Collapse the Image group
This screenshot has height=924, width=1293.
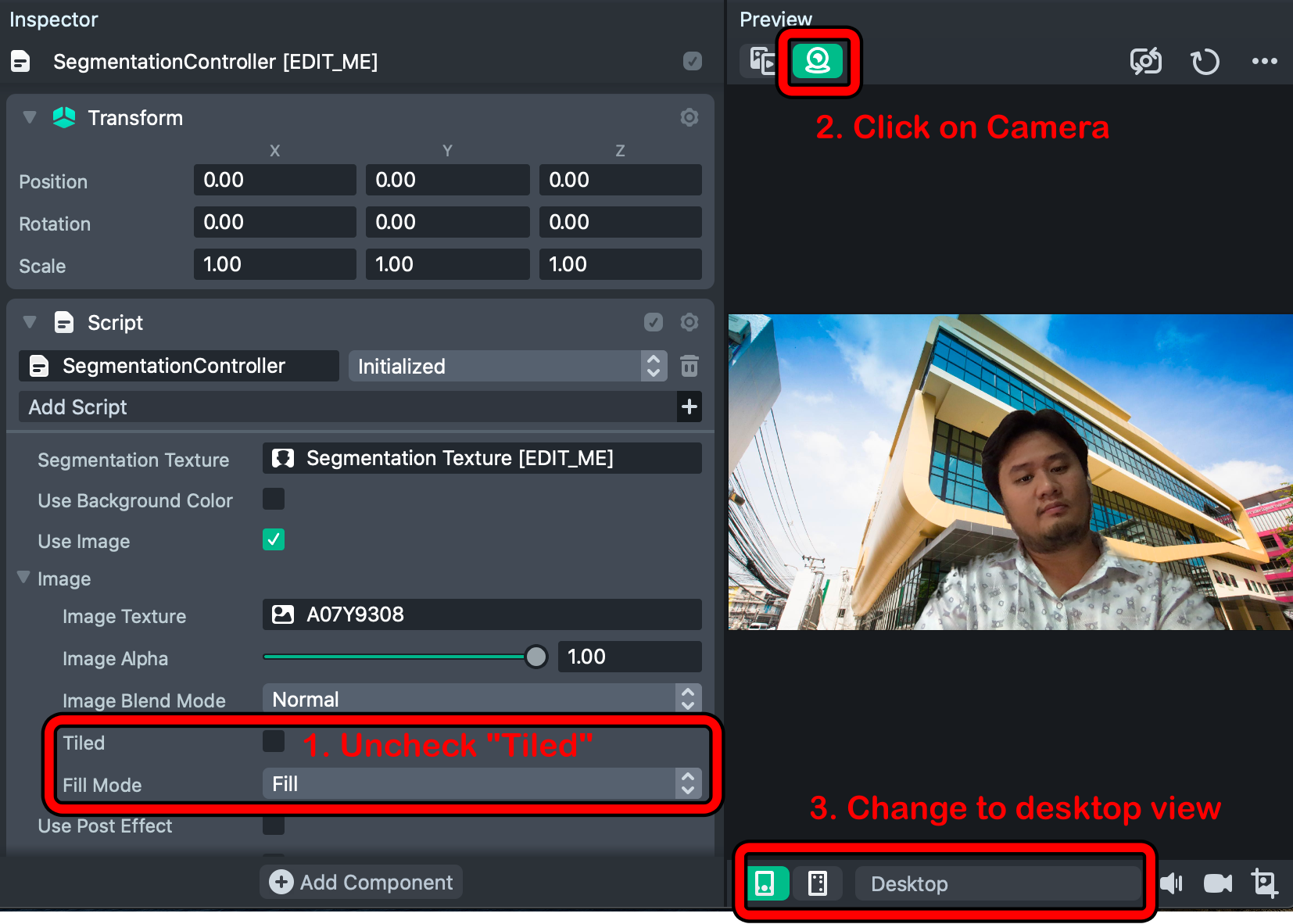[x=23, y=577]
